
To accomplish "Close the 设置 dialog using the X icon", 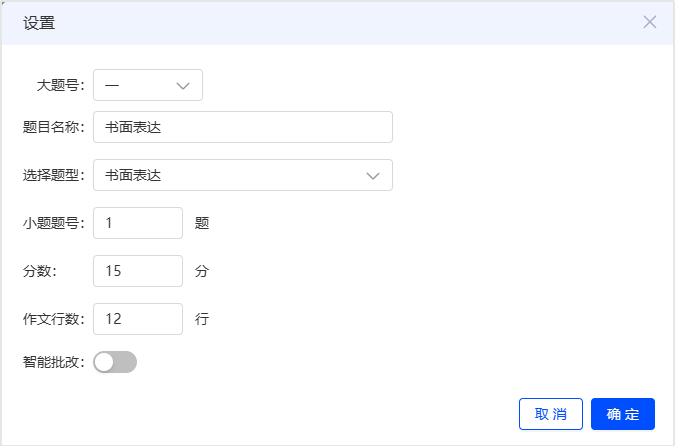I will (x=650, y=22).
